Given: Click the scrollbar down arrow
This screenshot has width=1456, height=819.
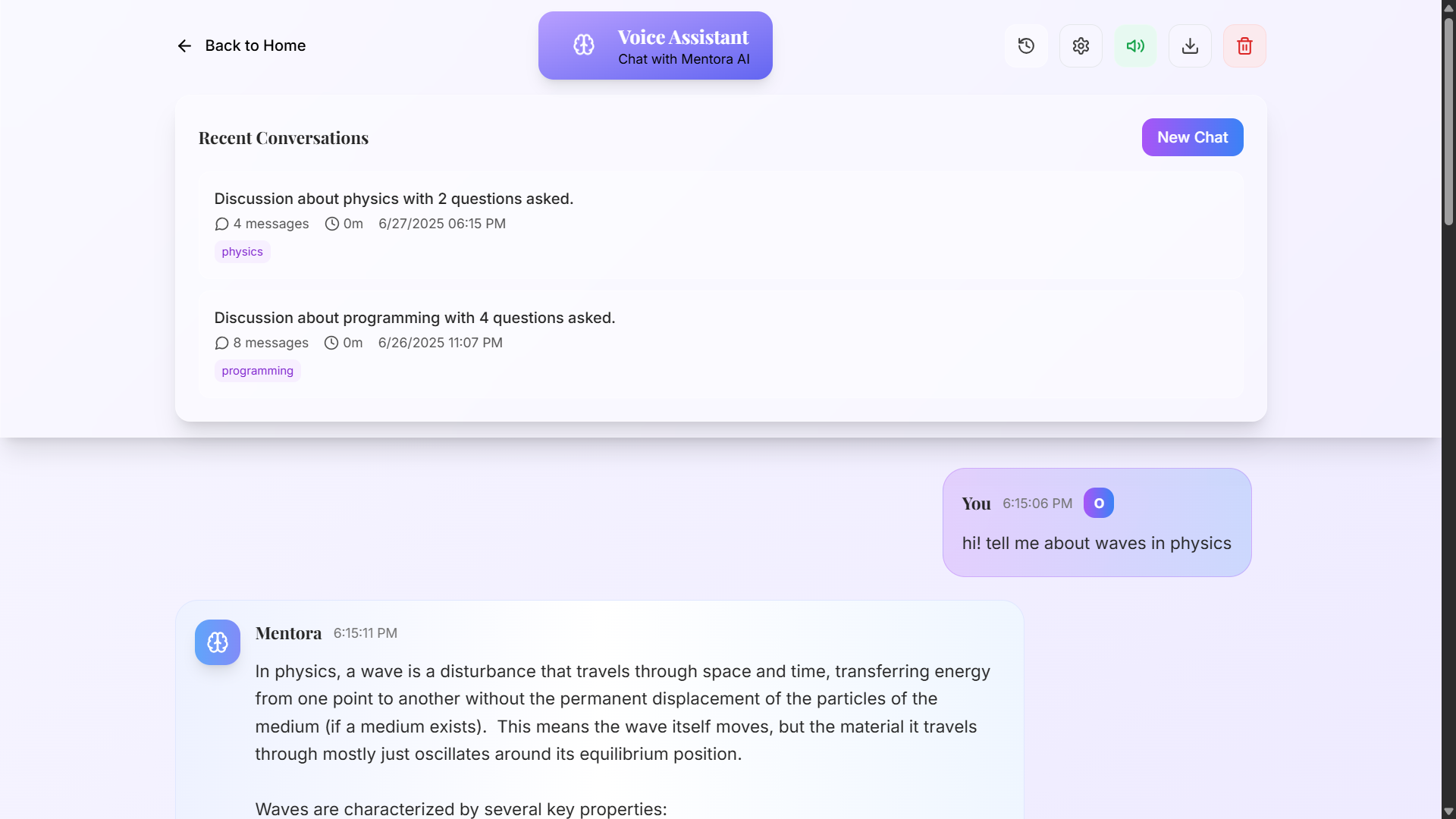Looking at the screenshot, I should [x=1447, y=811].
